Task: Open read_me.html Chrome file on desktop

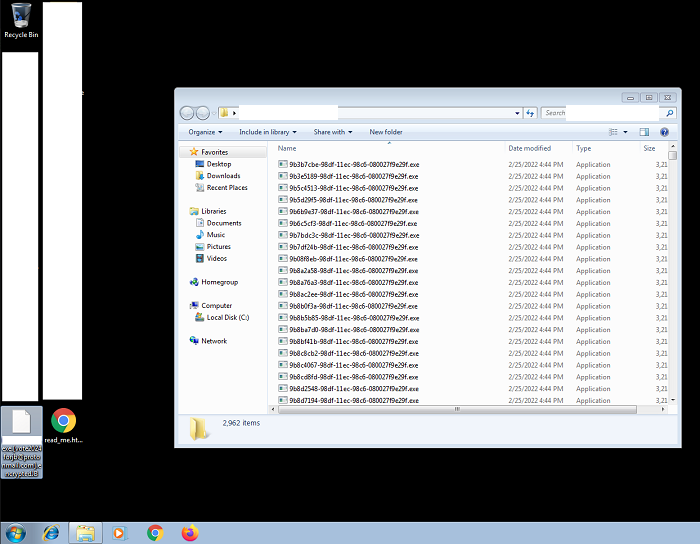Action: coord(63,424)
